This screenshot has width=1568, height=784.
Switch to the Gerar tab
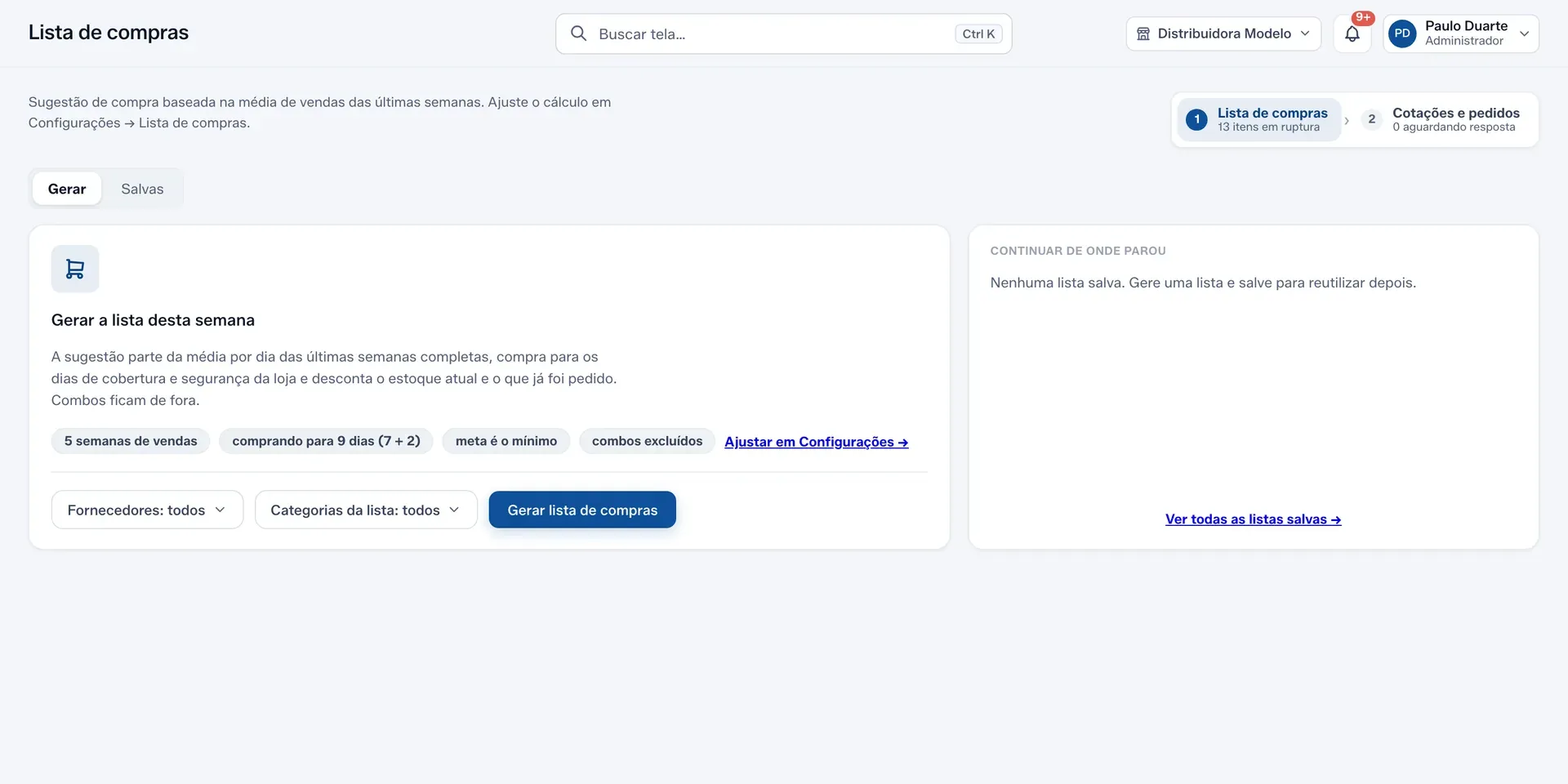(x=67, y=189)
